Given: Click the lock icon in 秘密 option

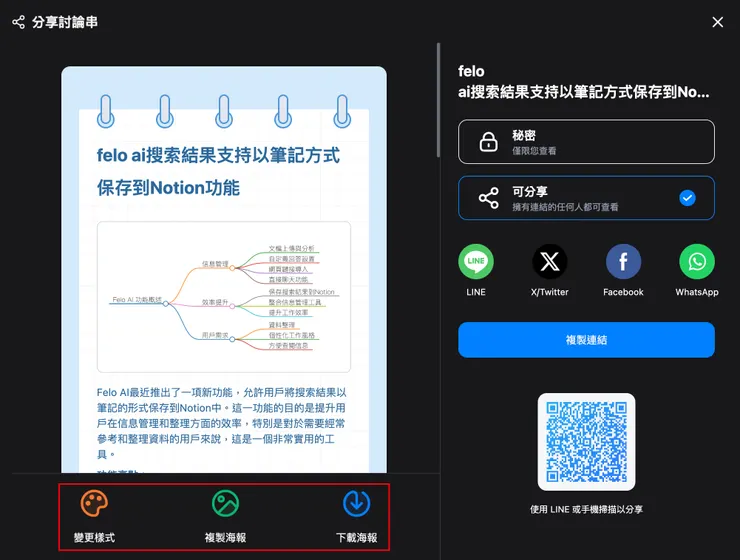Looking at the screenshot, I should pos(488,142).
